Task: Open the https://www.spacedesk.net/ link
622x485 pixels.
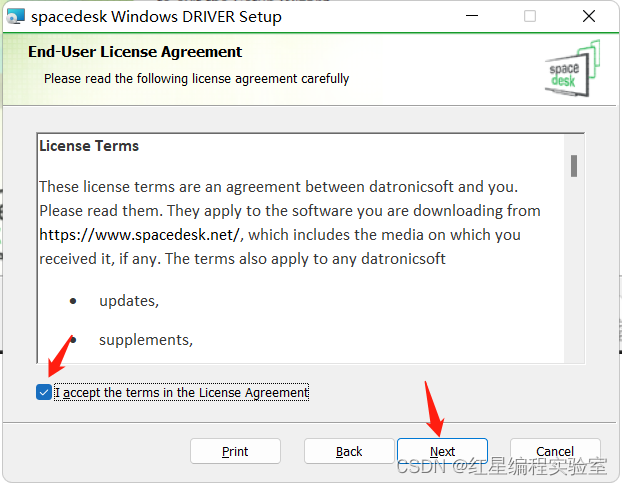Action: point(140,235)
